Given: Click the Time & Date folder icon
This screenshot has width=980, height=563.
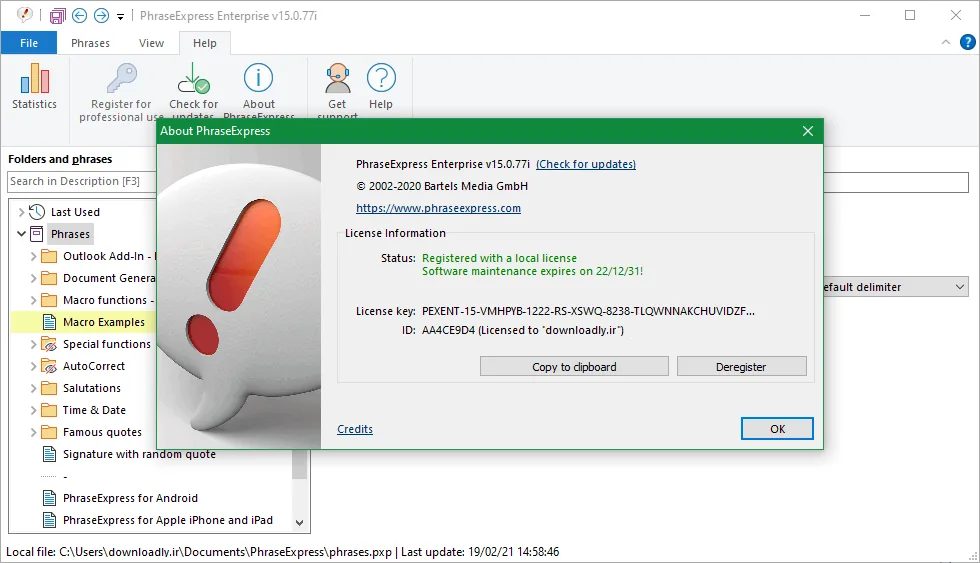Looking at the screenshot, I should tap(49, 410).
